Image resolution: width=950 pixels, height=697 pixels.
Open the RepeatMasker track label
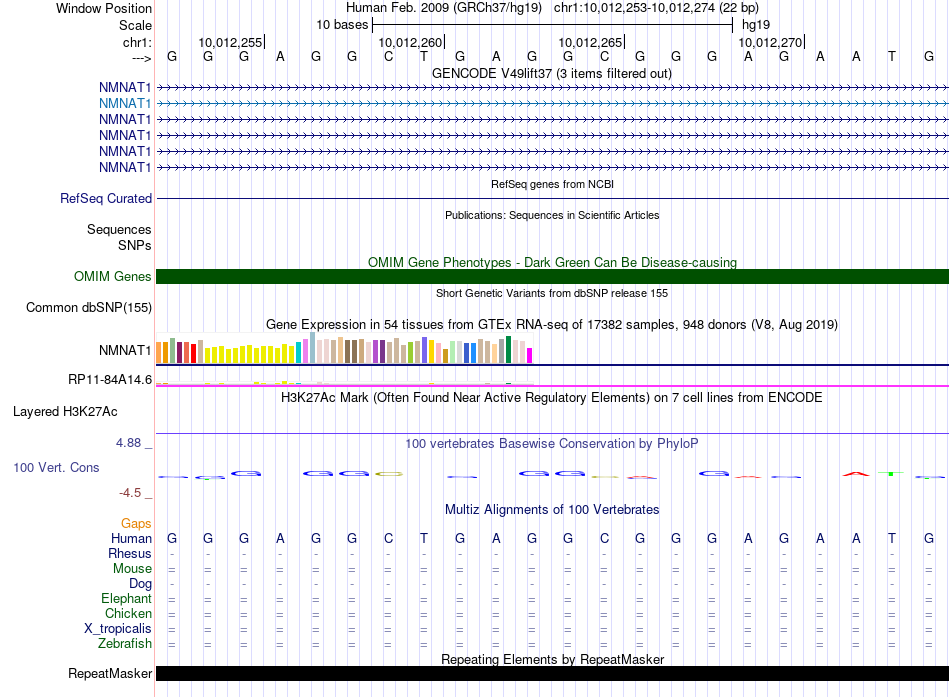click(x=109, y=674)
